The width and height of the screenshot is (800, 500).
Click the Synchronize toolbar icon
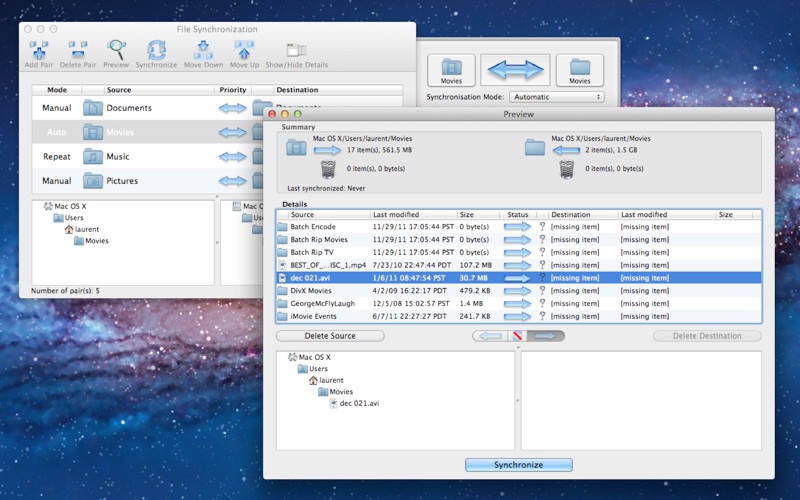(x=156, y=50)
